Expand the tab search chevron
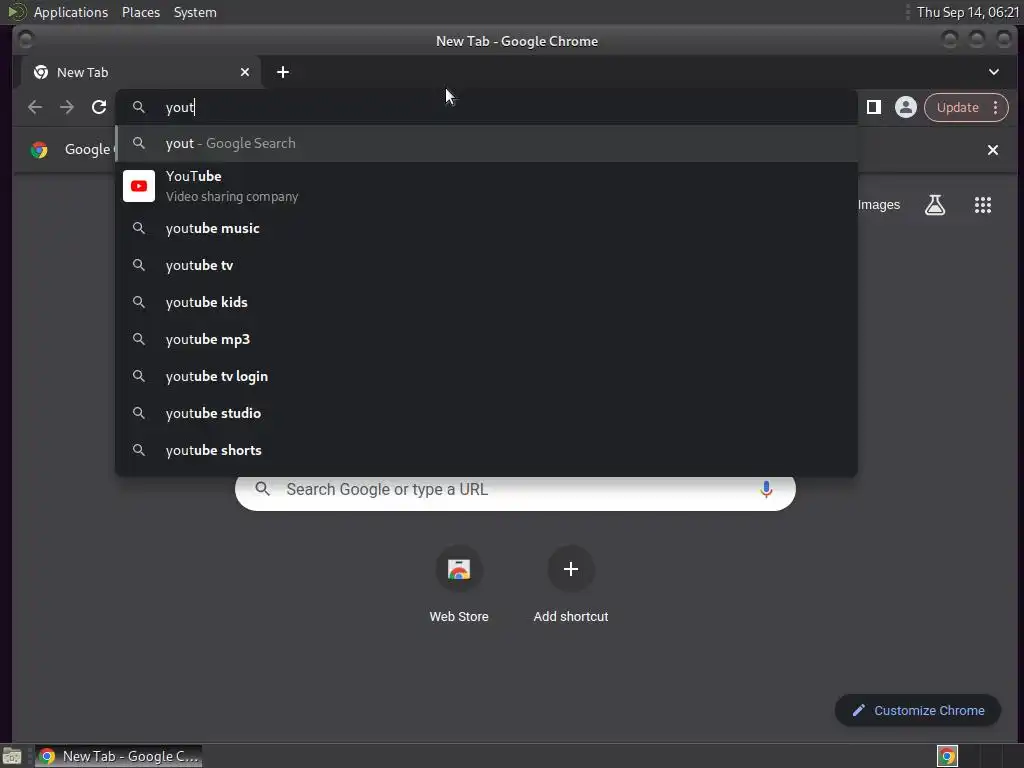 tap(994, 72)
